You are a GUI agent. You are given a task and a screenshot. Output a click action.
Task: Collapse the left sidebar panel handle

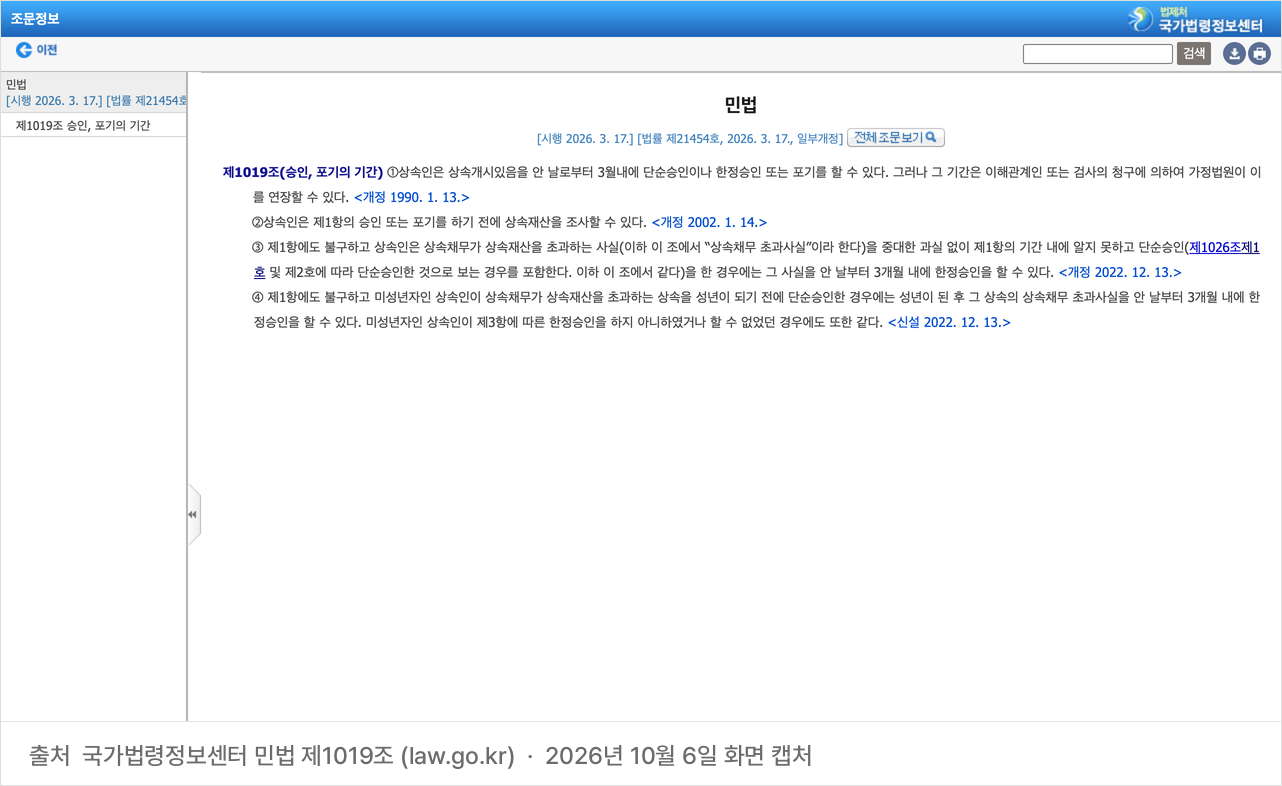coord(193,514)
